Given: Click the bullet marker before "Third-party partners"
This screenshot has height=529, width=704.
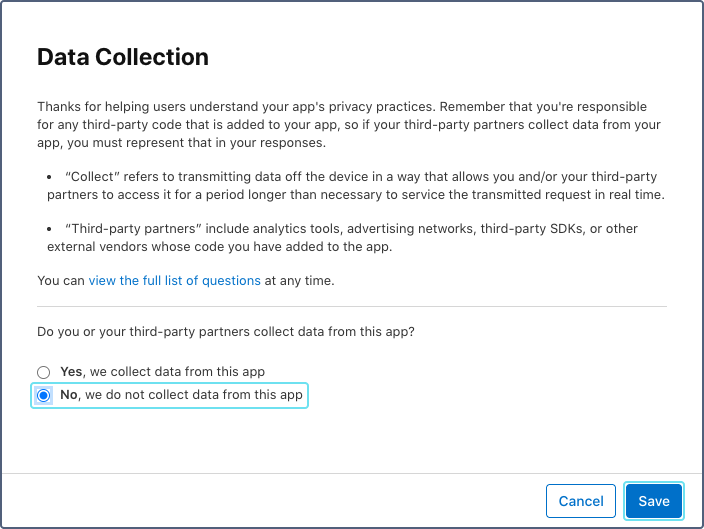Looking at the screenshot, I should [x=49, y=229].
